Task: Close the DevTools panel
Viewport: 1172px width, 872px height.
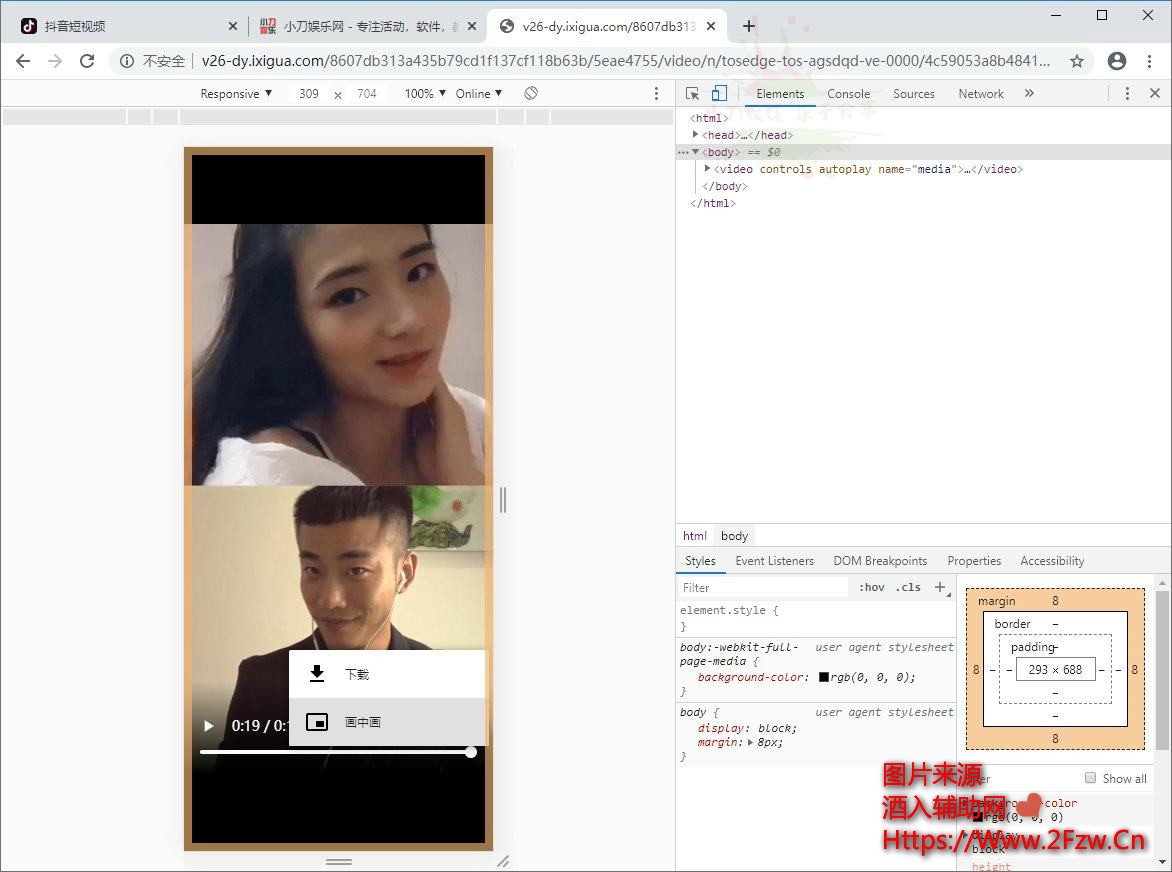Action: (x=1155, y=93)
